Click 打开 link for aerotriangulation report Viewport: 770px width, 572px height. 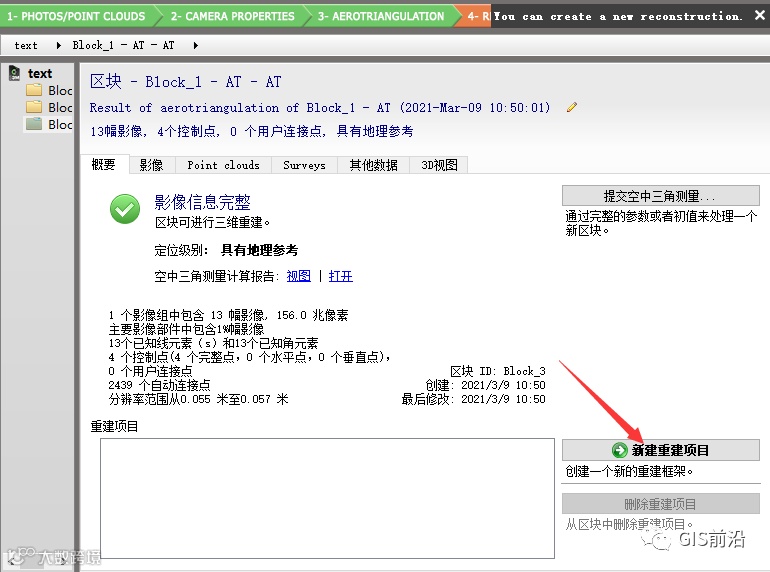(340, 276)
